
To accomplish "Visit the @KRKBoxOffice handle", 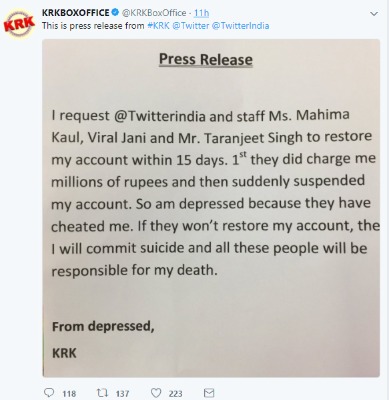I will point(154,13).
